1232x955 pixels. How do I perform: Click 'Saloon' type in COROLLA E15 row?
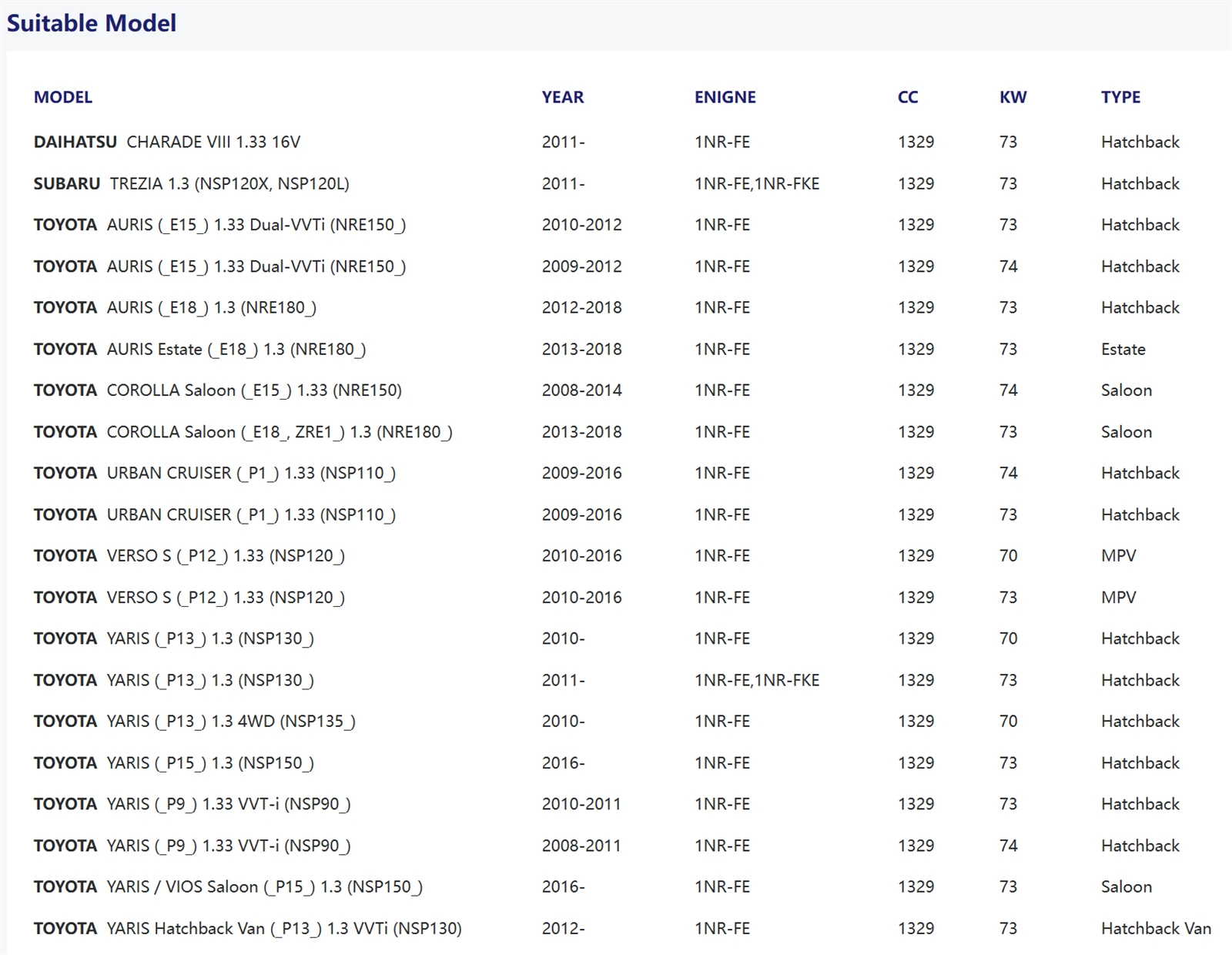(1127, 390)
